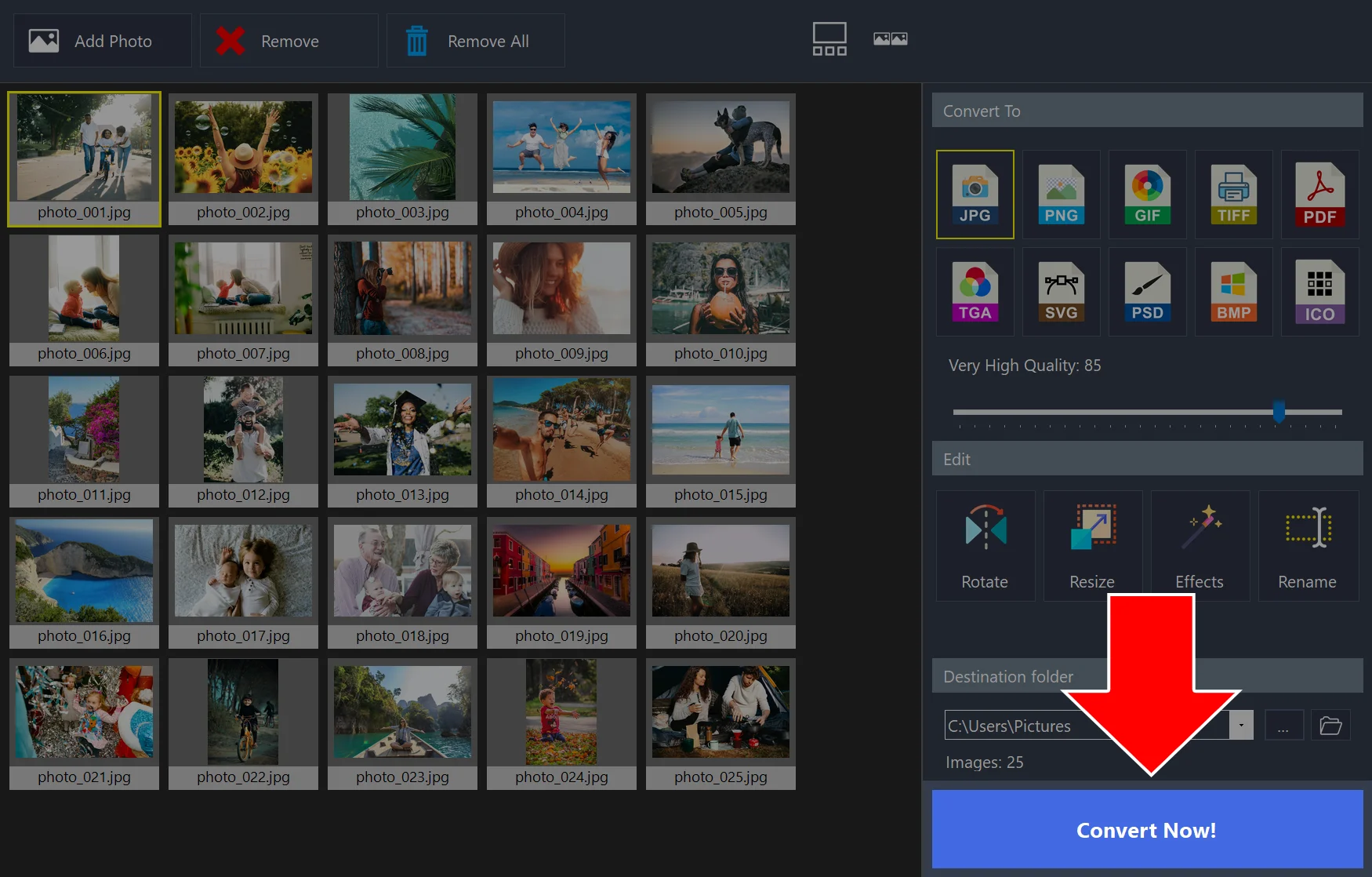Pick GIF as target format
The image size is (1372, 877).
(x=1147, y=195)
